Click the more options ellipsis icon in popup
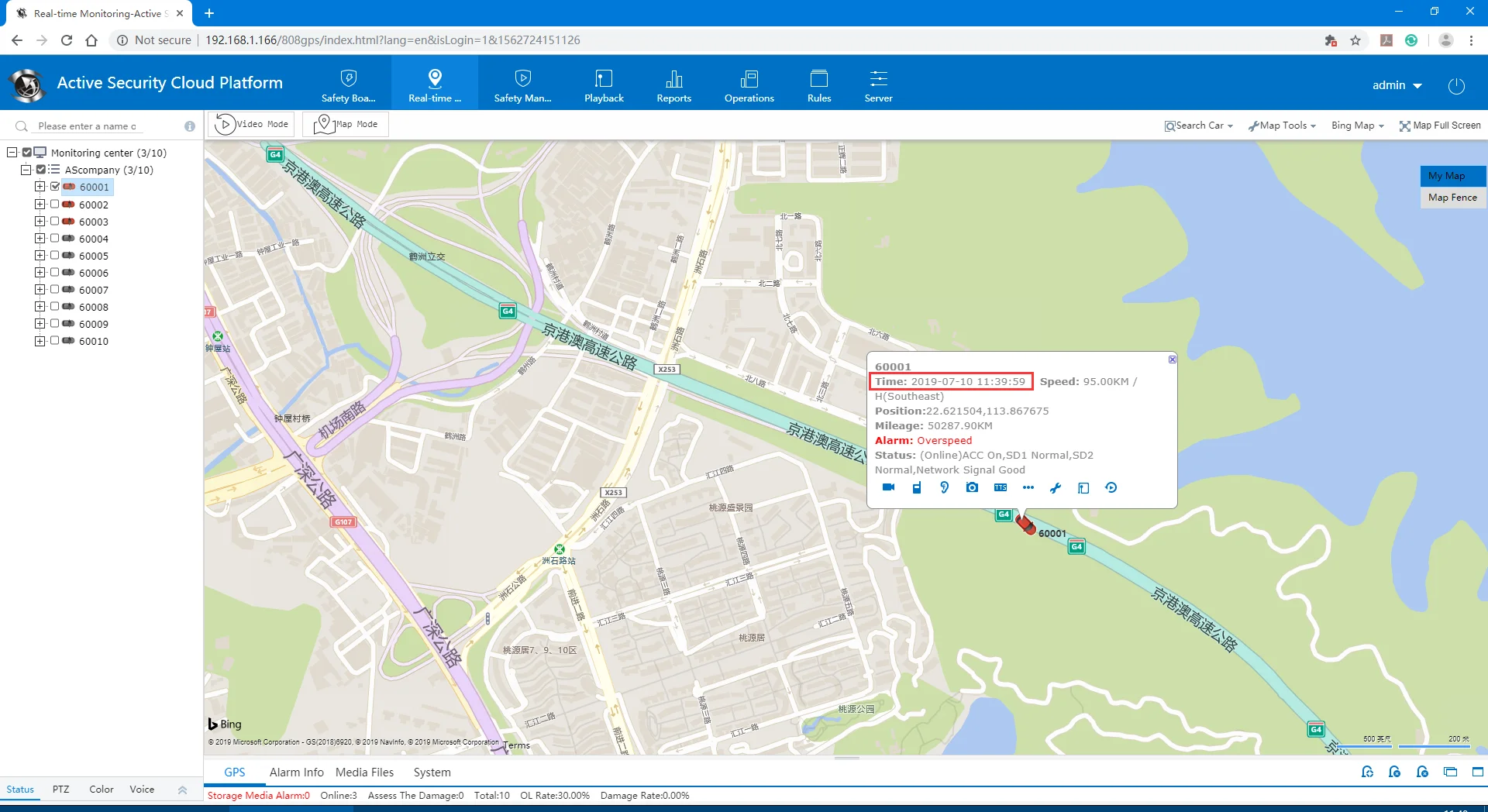Viewport: 1488px width, 812px height. (x=1028, y=487)
